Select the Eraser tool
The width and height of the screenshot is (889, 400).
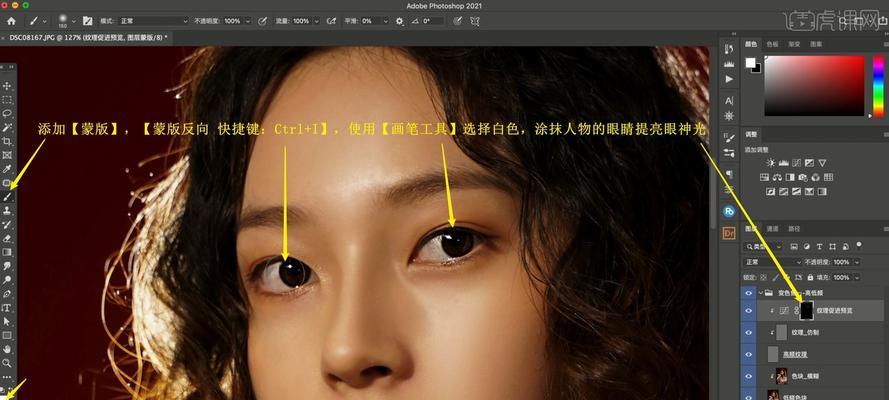point(7,238)
